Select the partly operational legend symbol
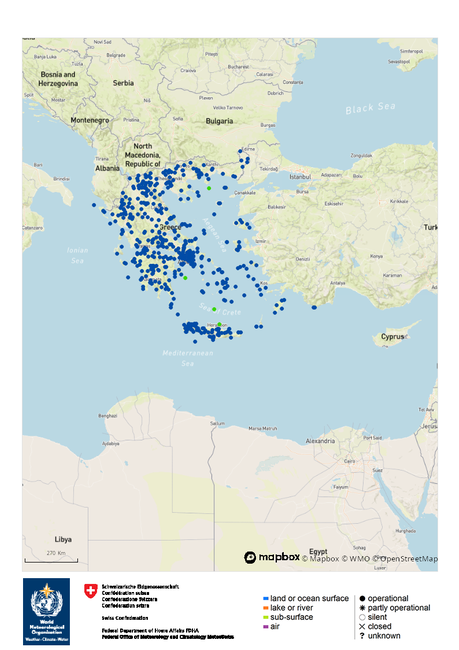Image resolution: width=459 pixels, height=650 pixels. pyautogui.click(x=362, y=608)
